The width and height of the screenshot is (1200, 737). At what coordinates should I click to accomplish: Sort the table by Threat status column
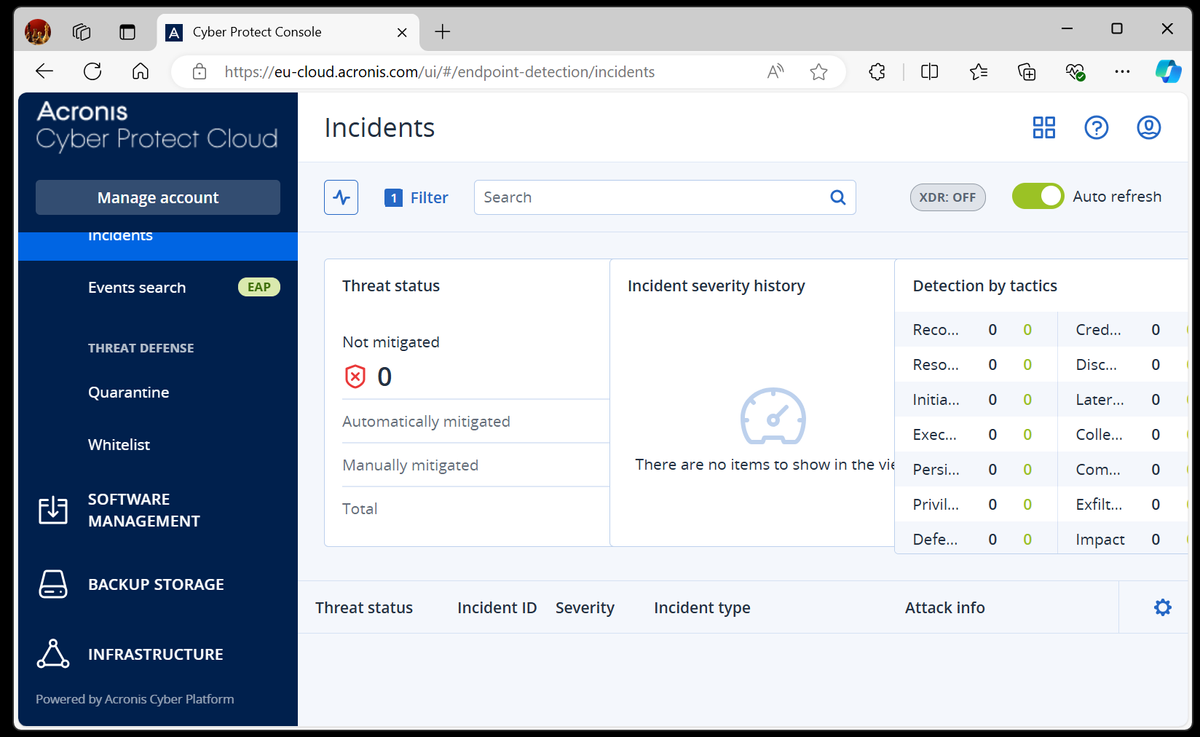pos(363,607)
